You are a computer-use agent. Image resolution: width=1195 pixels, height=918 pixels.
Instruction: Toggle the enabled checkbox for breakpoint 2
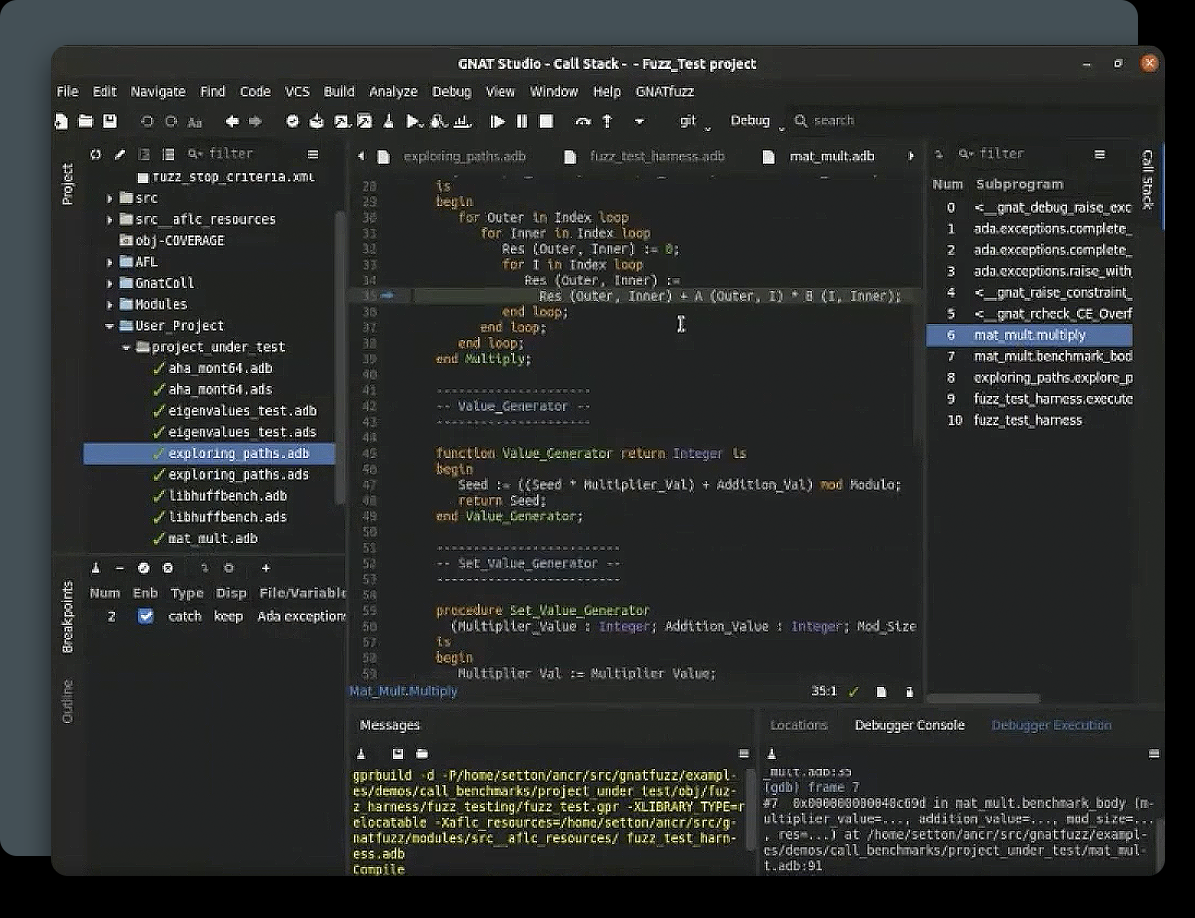coord(146,616)
